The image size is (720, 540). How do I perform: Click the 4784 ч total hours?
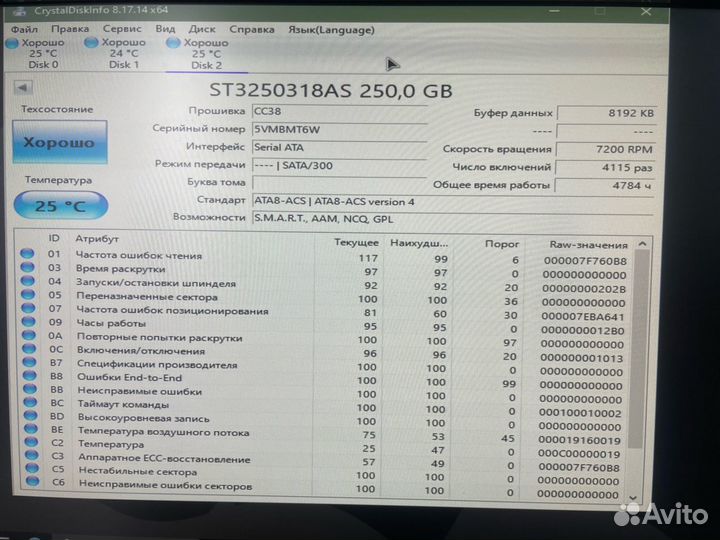[604, 186]
